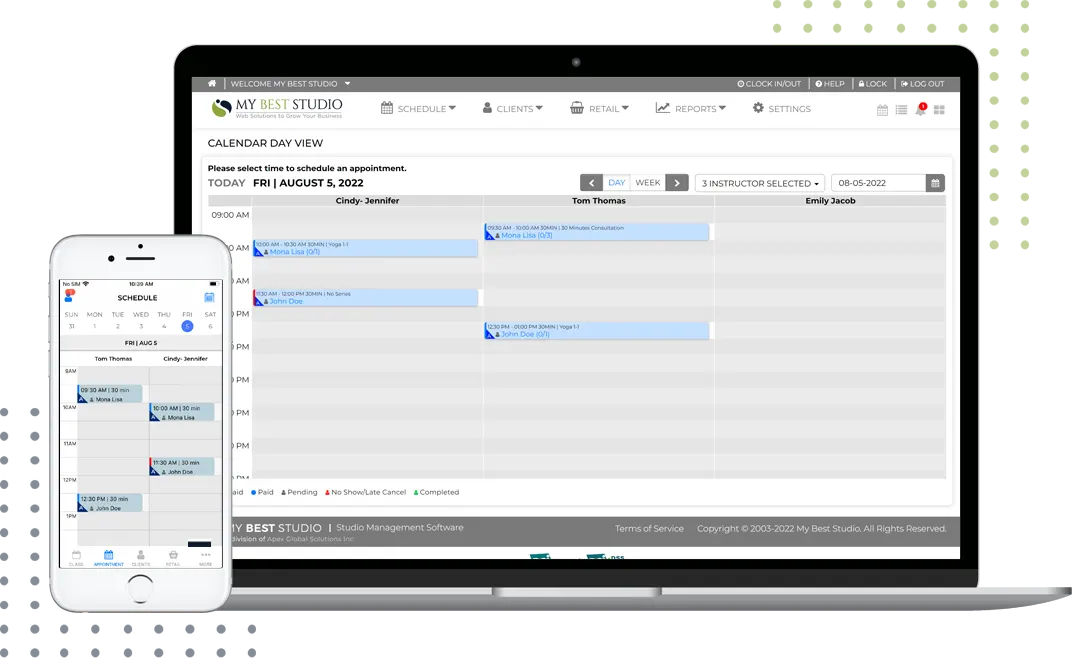Viewport: 1075px width, 658px height.
Task: Select Thursday 4 on phone week strip
Action: [x=164, y=326]
